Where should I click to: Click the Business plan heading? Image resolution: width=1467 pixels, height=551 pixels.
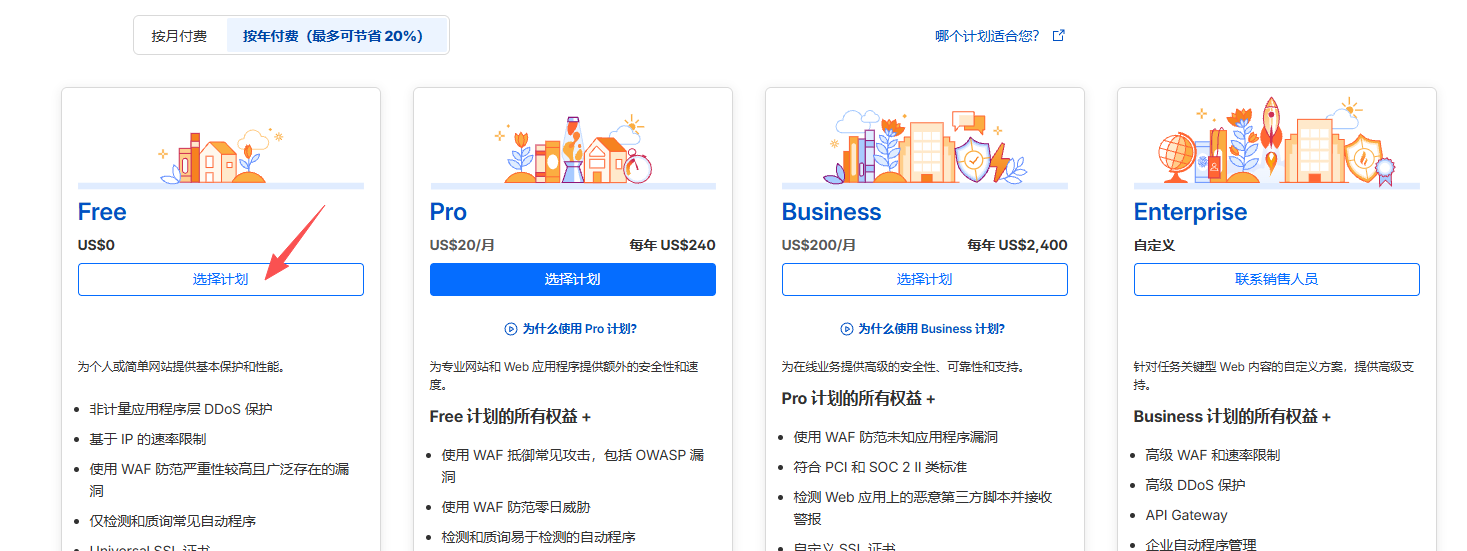click(831, 212)
